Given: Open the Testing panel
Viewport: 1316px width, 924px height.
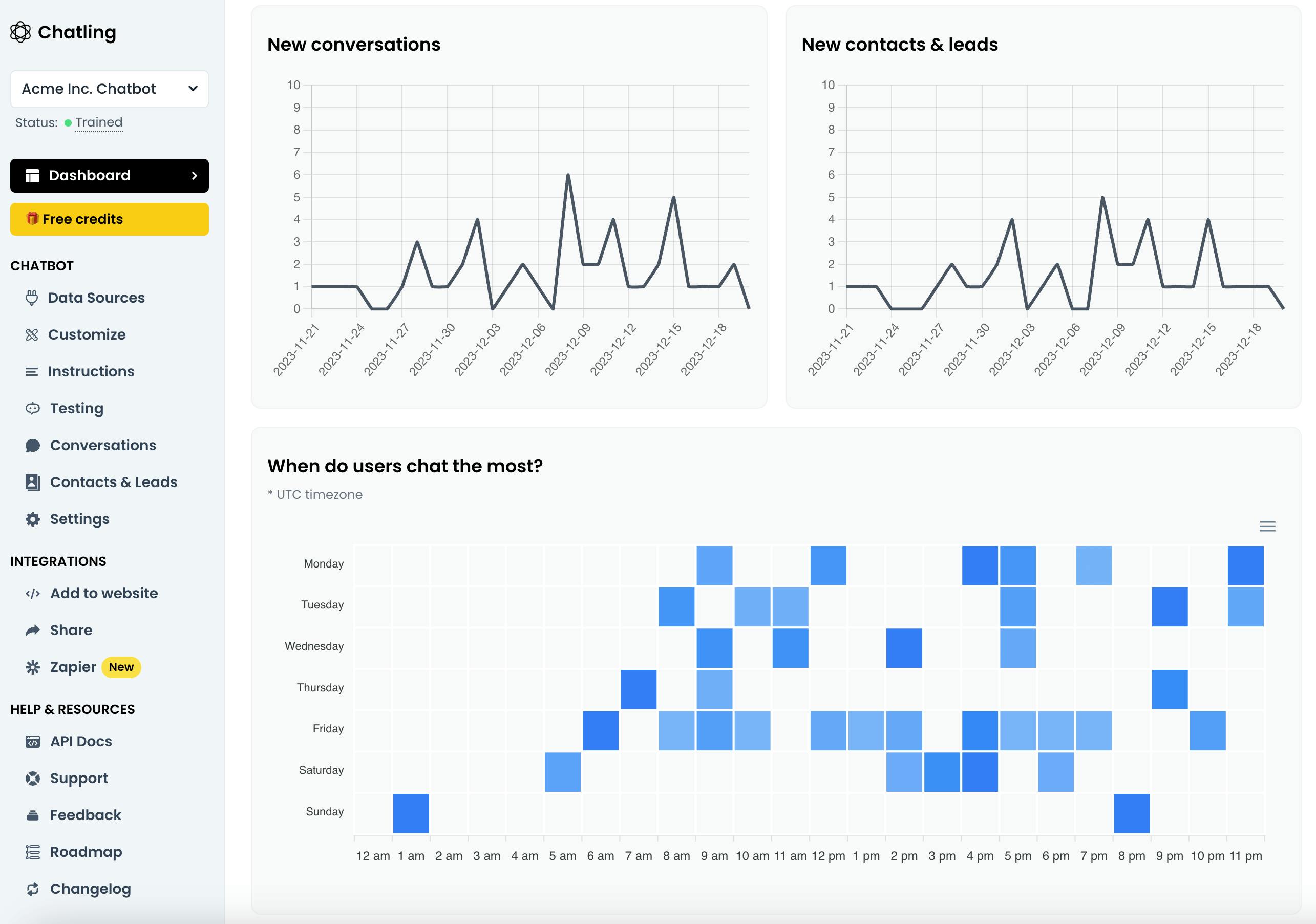Looking at the screenshot, I should [x=76, y=408].
